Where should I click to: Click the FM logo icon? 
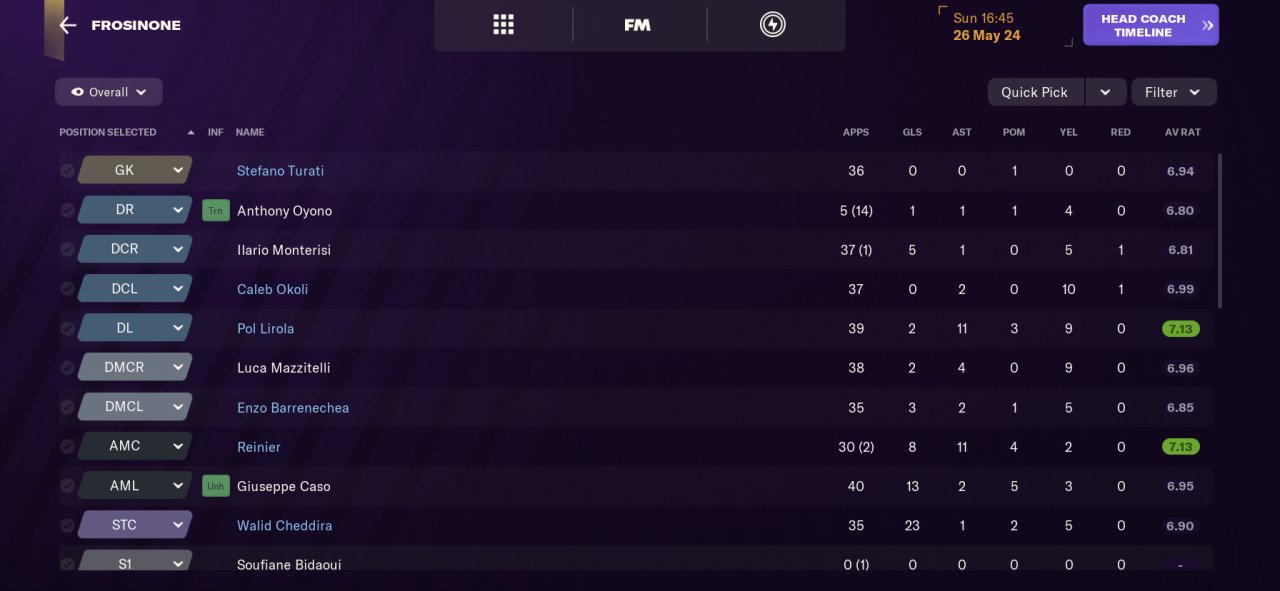click(x=637, y=25)
